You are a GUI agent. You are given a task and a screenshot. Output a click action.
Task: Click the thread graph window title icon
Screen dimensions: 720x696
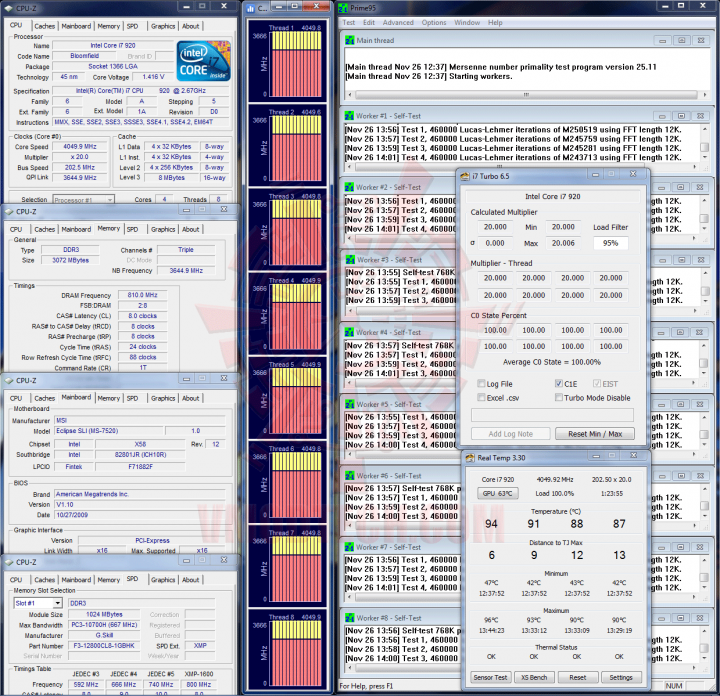pos(250,8)
